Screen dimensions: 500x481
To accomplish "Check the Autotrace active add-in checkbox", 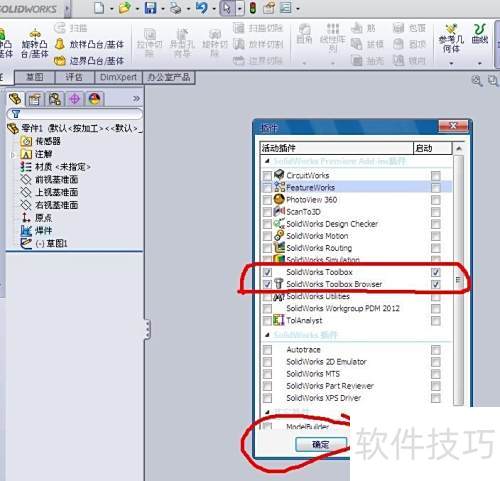I will click(x=267, y=350).
